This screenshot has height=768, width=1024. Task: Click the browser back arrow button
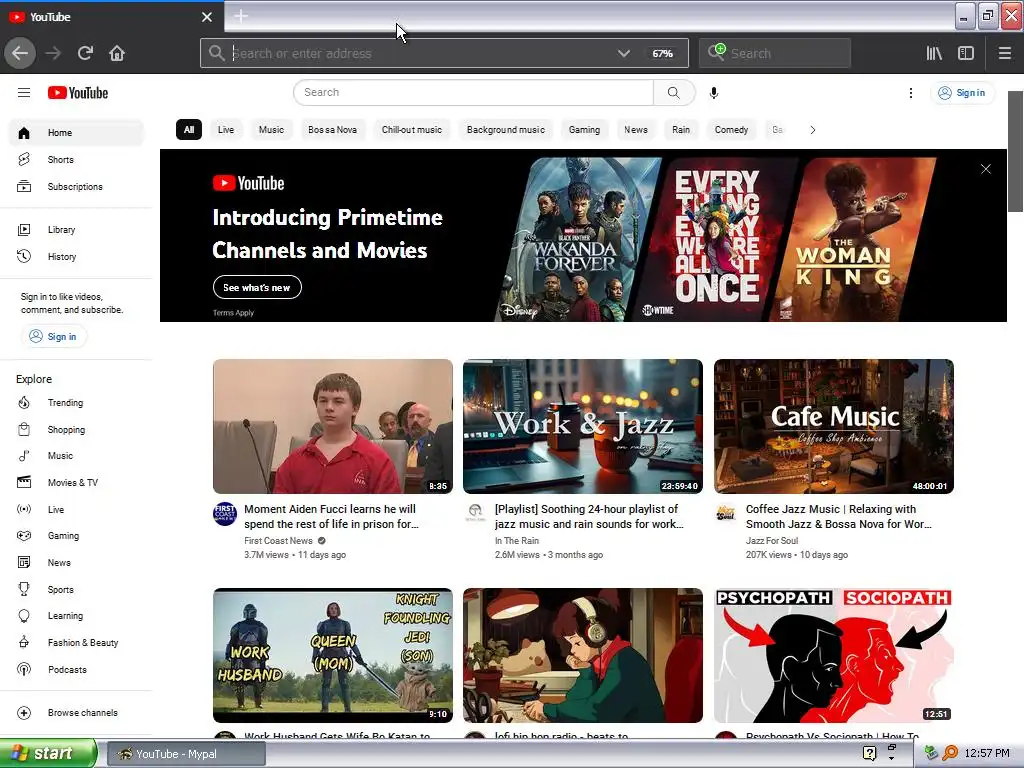pyautogui.click(x=20, y=53)
